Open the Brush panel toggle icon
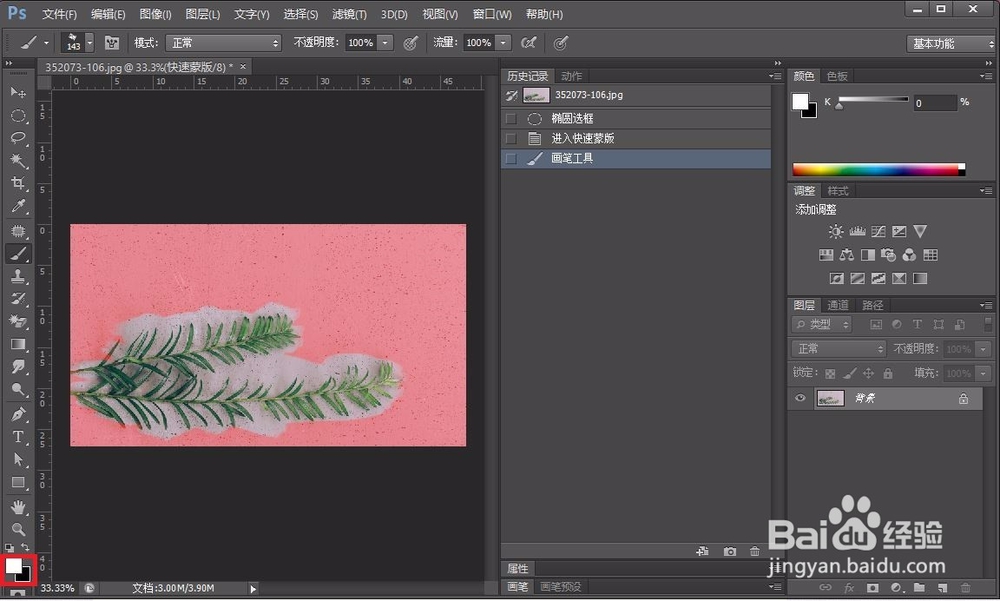Viewport: 1000px width, 601px height. tap(112, 43)
